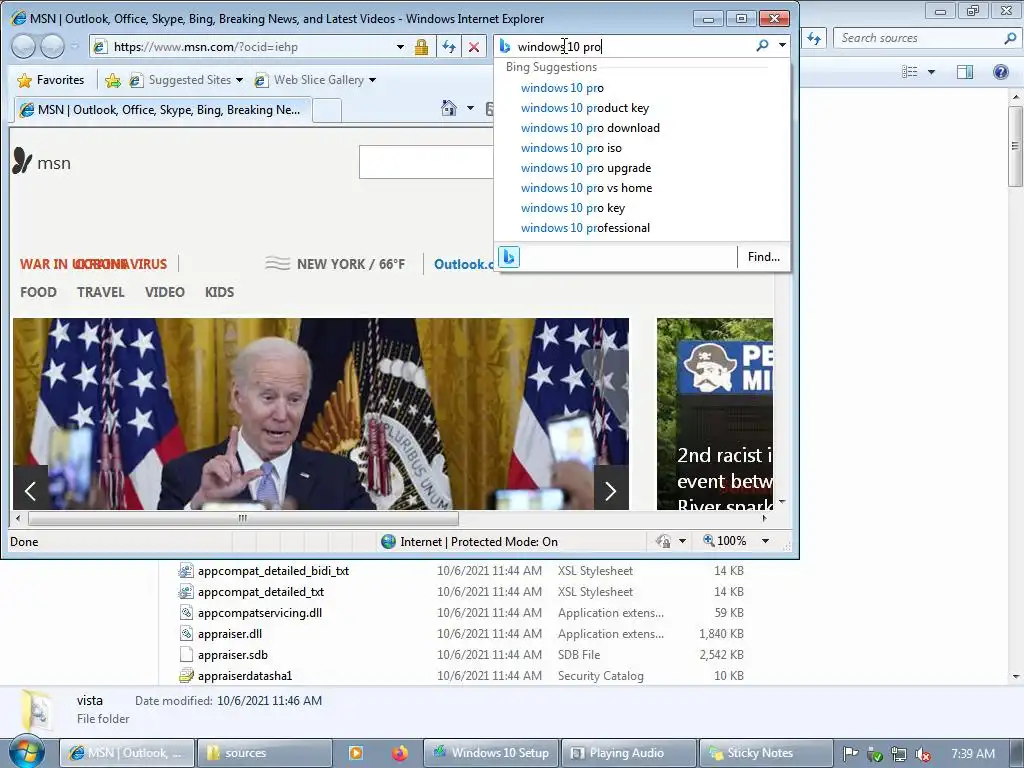Click the muted volume tray icon

coord(923,754)
